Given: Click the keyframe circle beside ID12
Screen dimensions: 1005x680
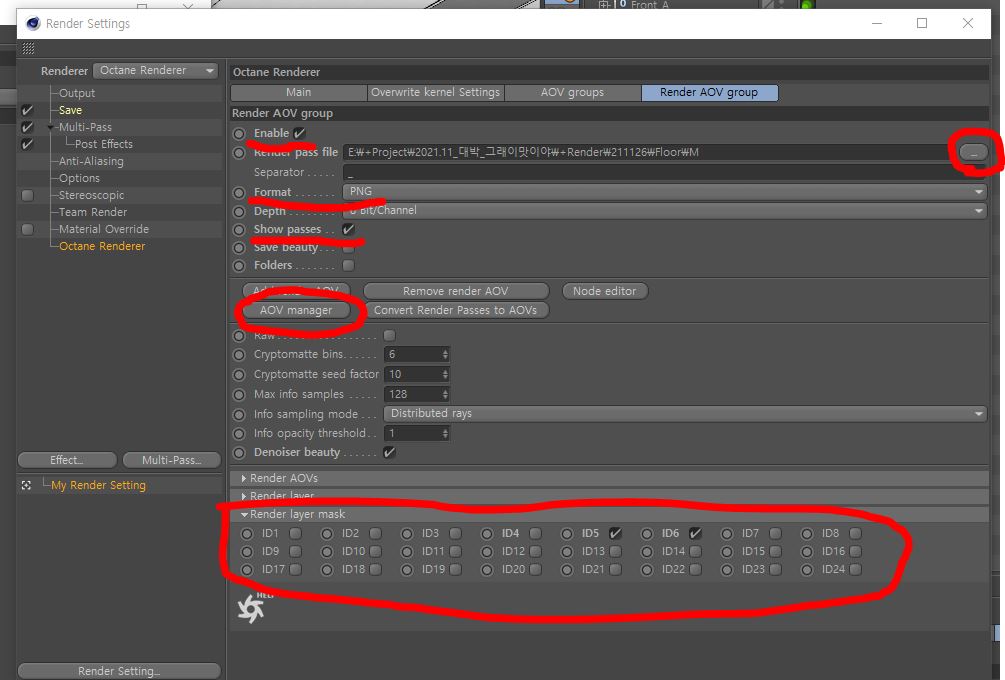Looking at the screenshot, I should [486, 551].
